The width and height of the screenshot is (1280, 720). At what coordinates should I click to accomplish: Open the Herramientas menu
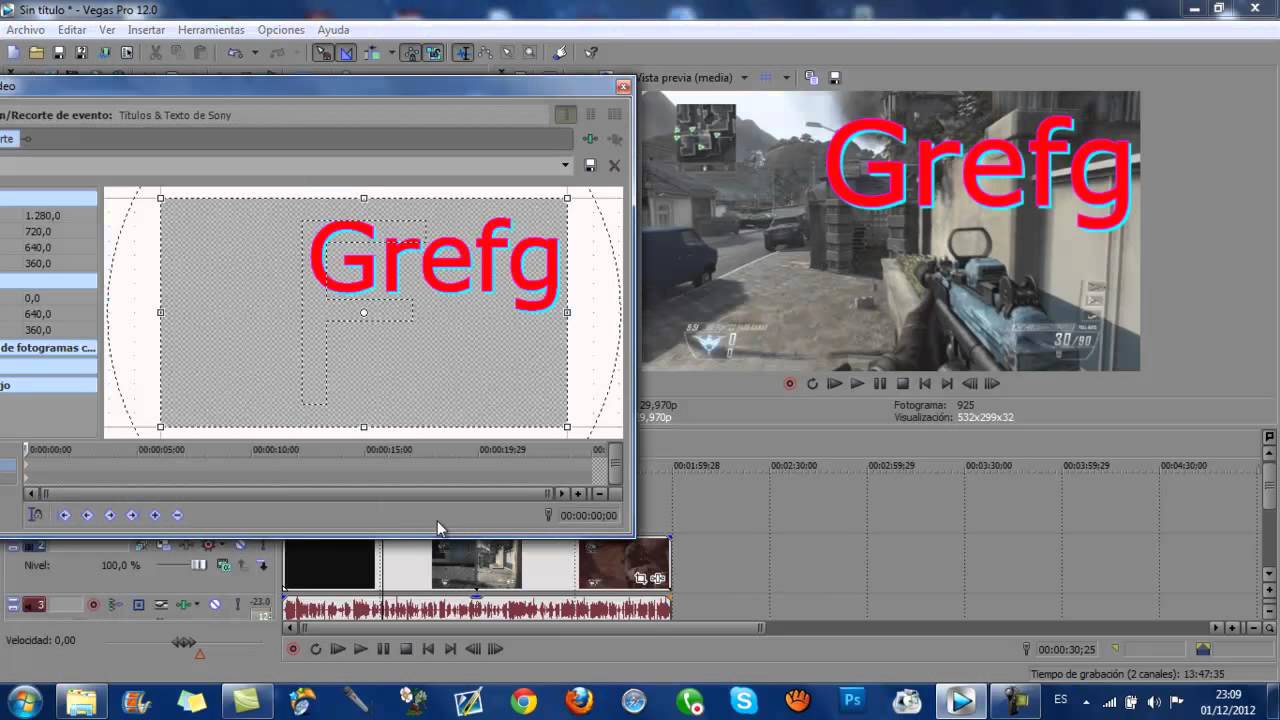211,30
